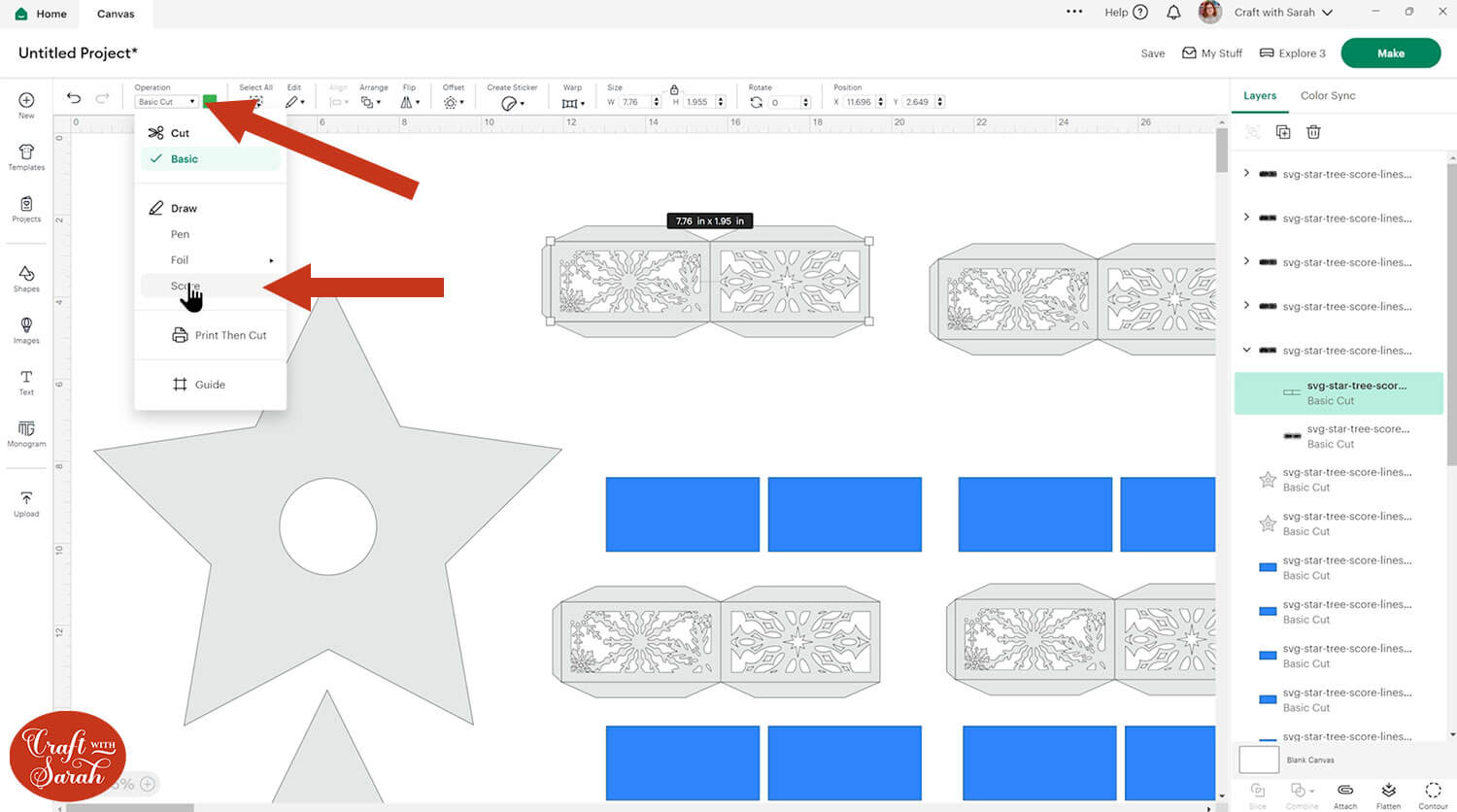
Task: Toggle the size aspect ratio lock
Action: (674, 89)
